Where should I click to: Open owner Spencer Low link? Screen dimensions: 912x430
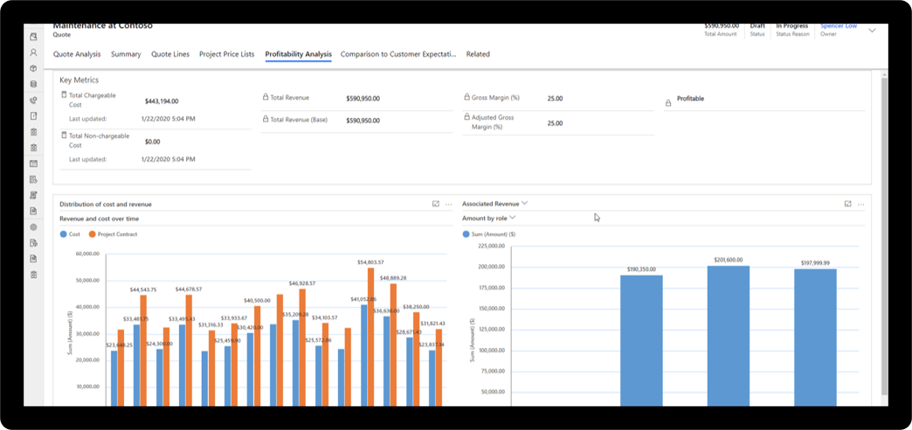838,26
